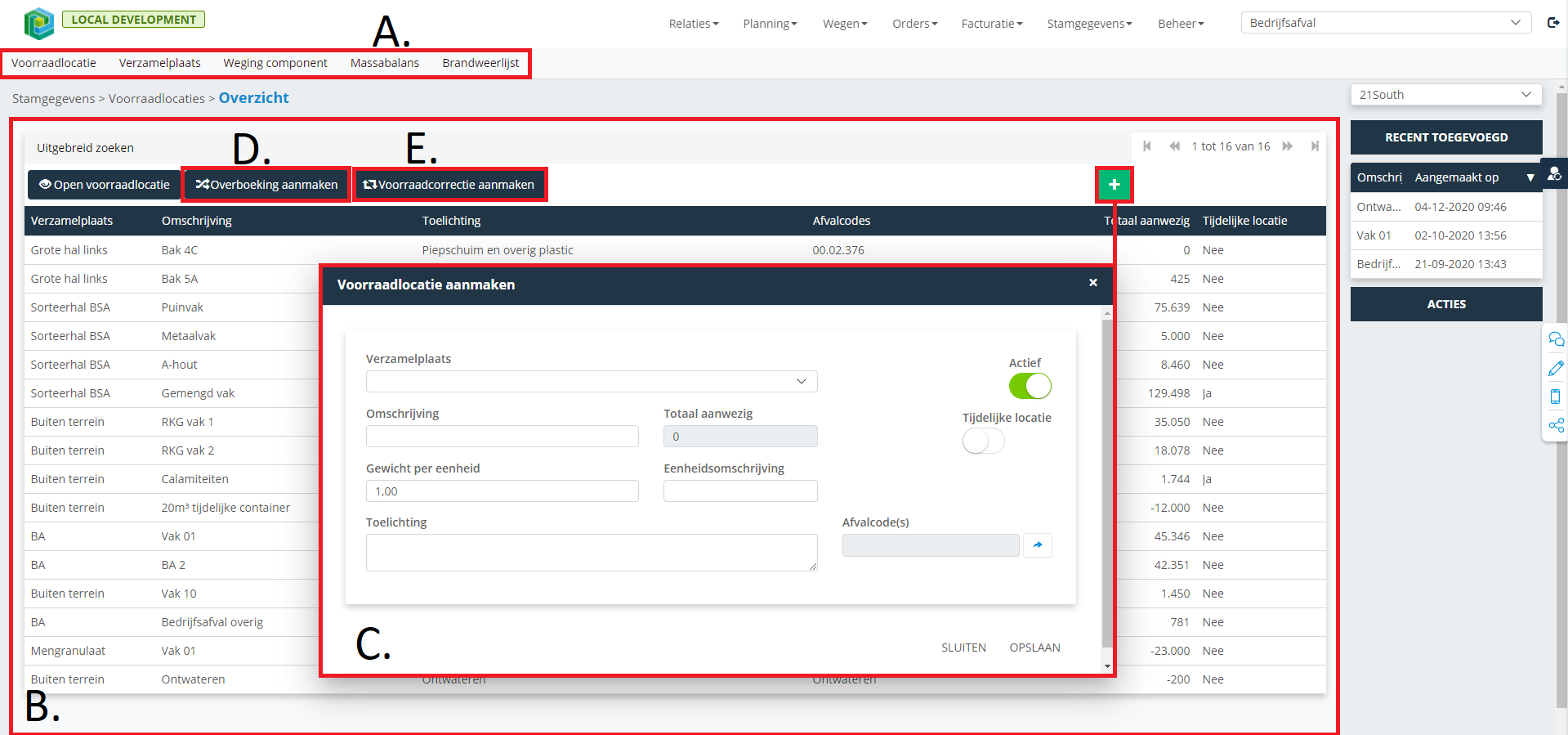Viewport: 1568px width, 735px height.
Task: Click Stamgegevens breadcrumb link
Action: coord(54,98)
